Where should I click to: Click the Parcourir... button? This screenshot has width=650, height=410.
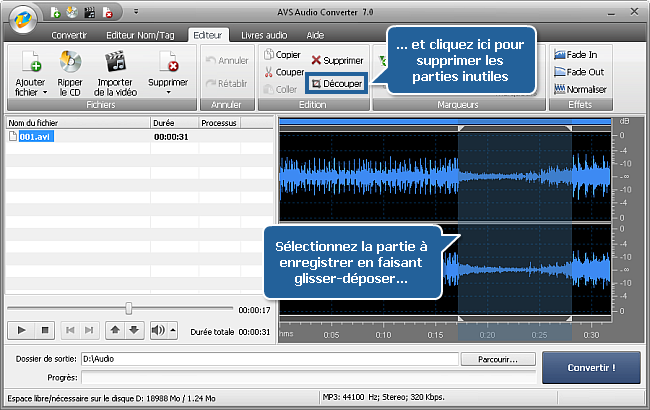(x=498, y=358)
